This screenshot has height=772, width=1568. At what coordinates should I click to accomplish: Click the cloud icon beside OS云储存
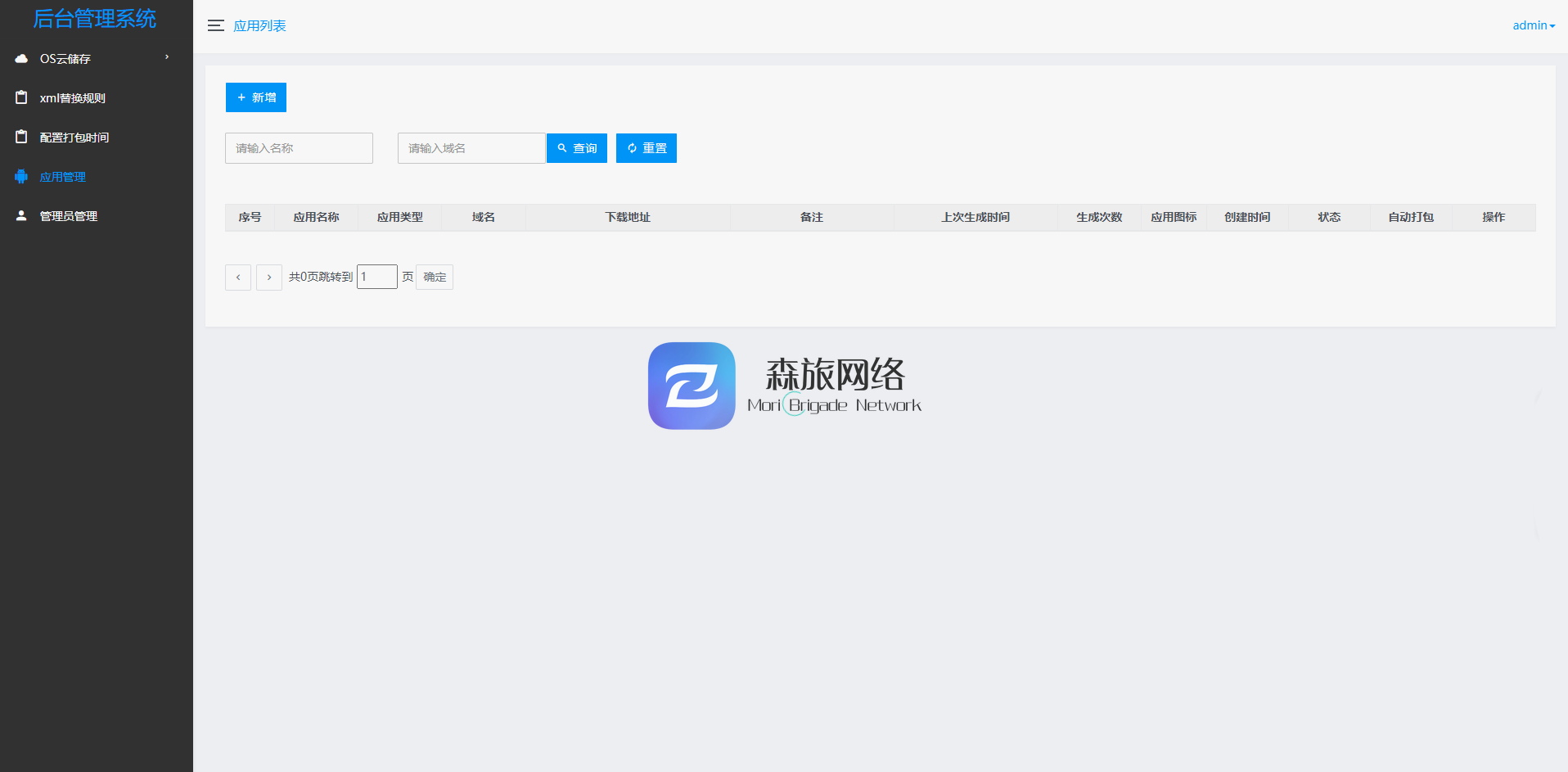click(21, 59)
